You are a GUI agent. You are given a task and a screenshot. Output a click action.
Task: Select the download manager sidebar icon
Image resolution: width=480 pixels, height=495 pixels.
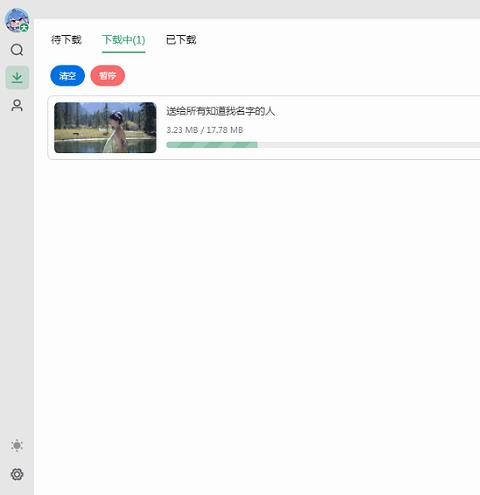(x=17, y=78)
